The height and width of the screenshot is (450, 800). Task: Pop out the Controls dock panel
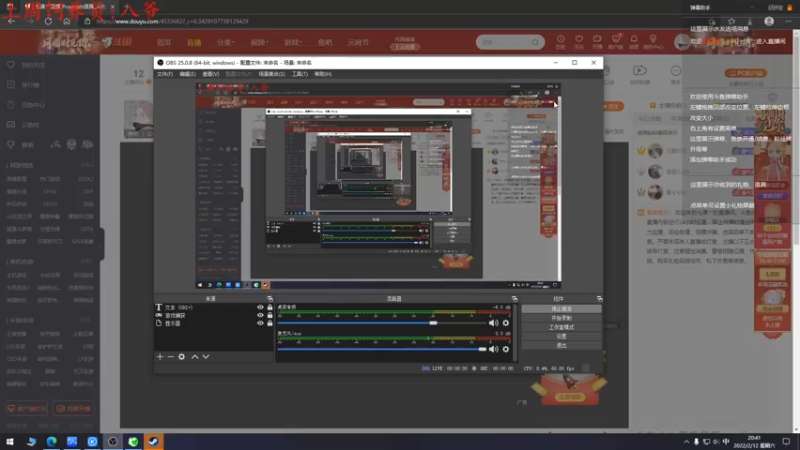point(599,298)
